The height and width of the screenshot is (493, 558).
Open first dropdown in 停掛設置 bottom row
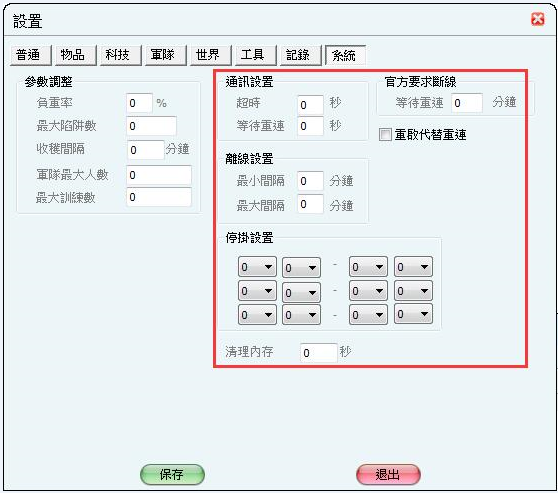point(257,315)
